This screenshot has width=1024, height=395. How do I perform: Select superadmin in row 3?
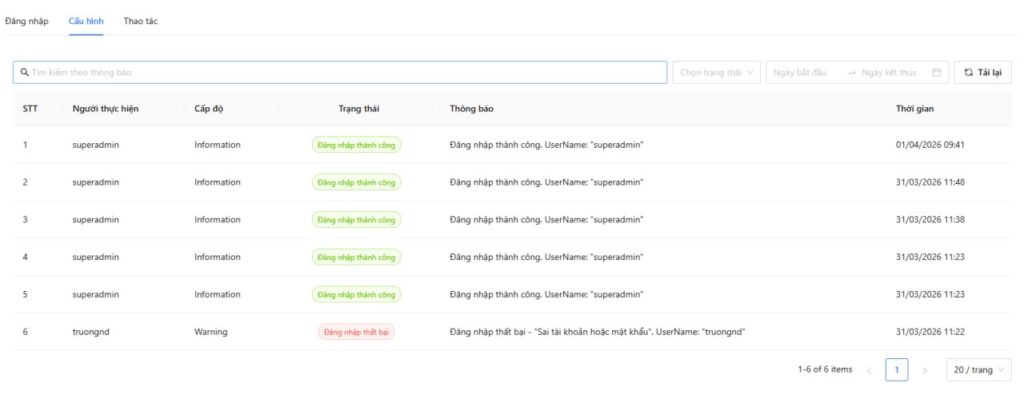coord(95,219)
